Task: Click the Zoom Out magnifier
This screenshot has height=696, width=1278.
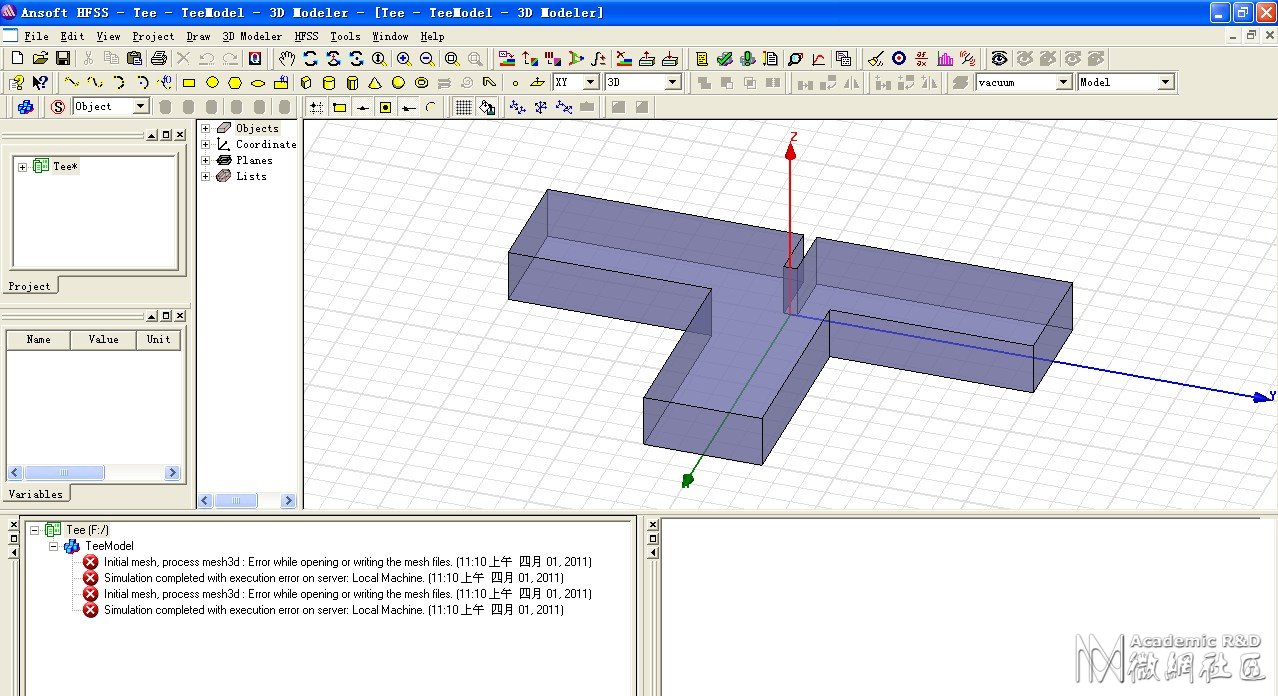Action: [x=427, y=59]
